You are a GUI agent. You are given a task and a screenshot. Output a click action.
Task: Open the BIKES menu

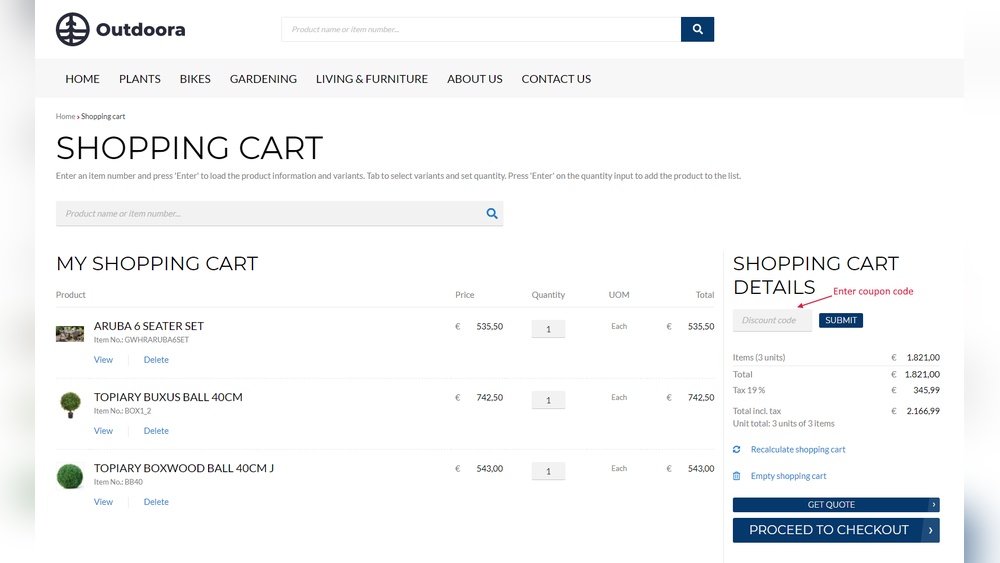195,78
